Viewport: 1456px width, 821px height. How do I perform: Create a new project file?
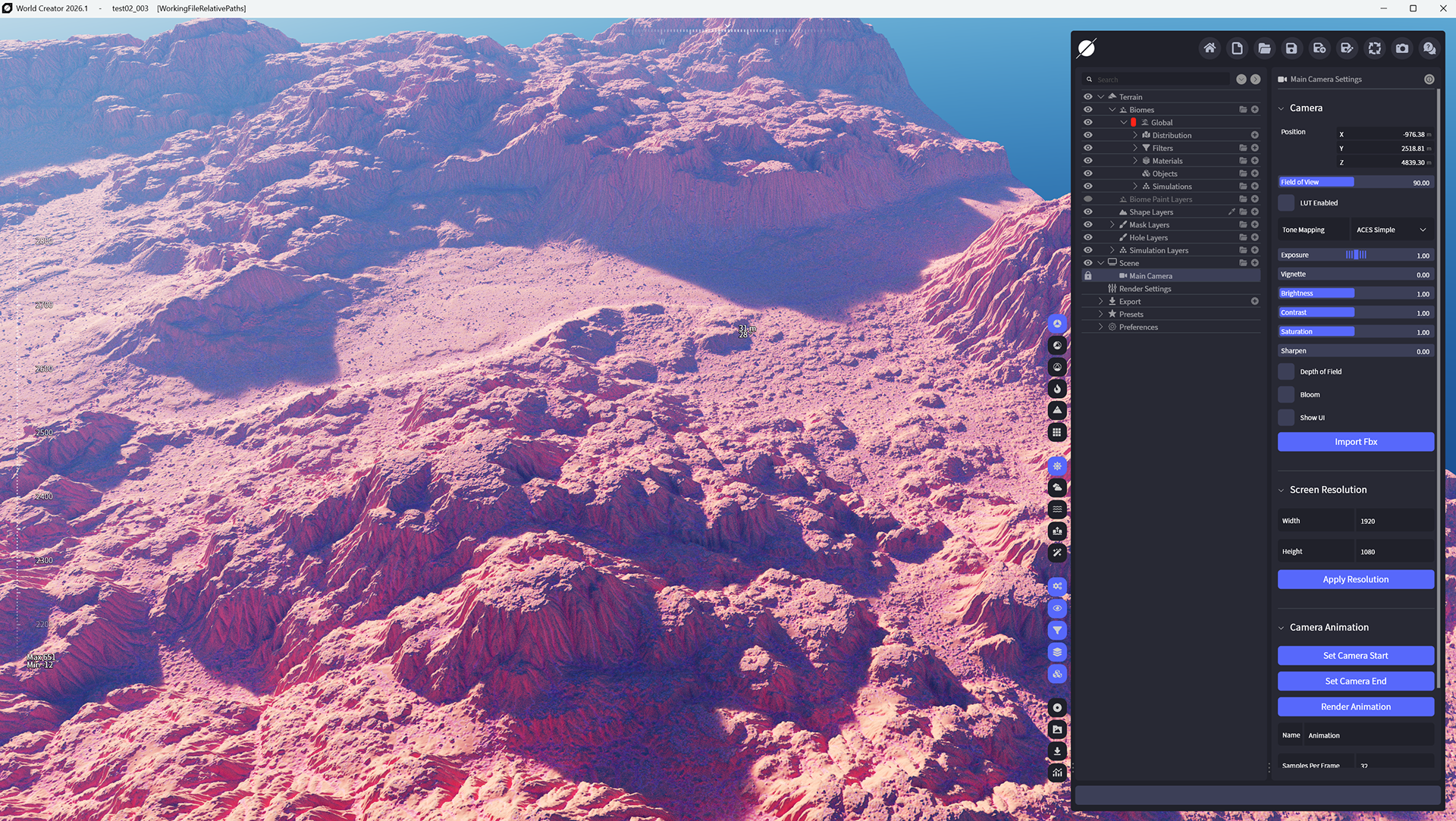1237,49
